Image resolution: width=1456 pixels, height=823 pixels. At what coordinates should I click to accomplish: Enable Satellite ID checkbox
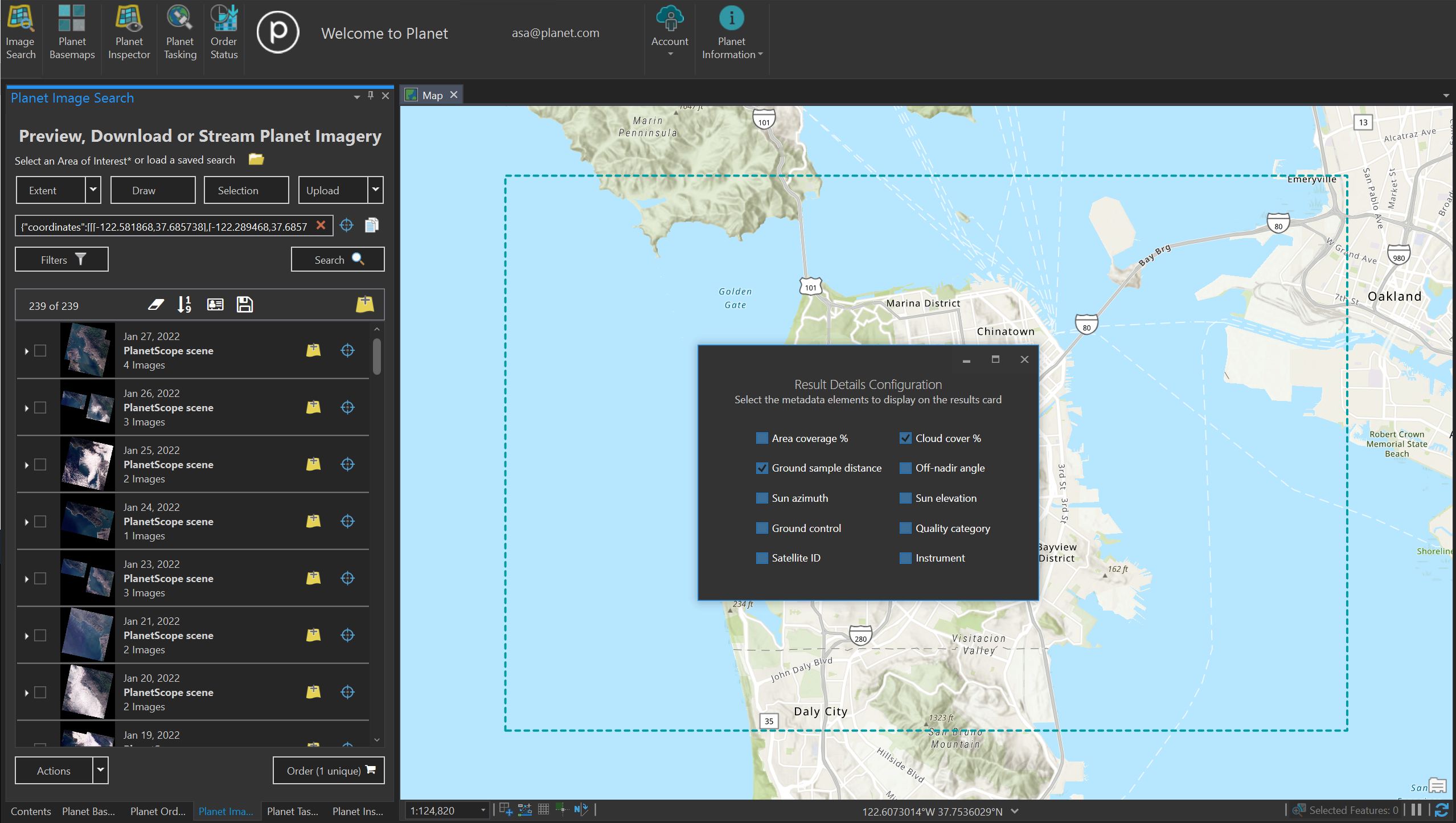pyautogui.click(x=762, y=558)
